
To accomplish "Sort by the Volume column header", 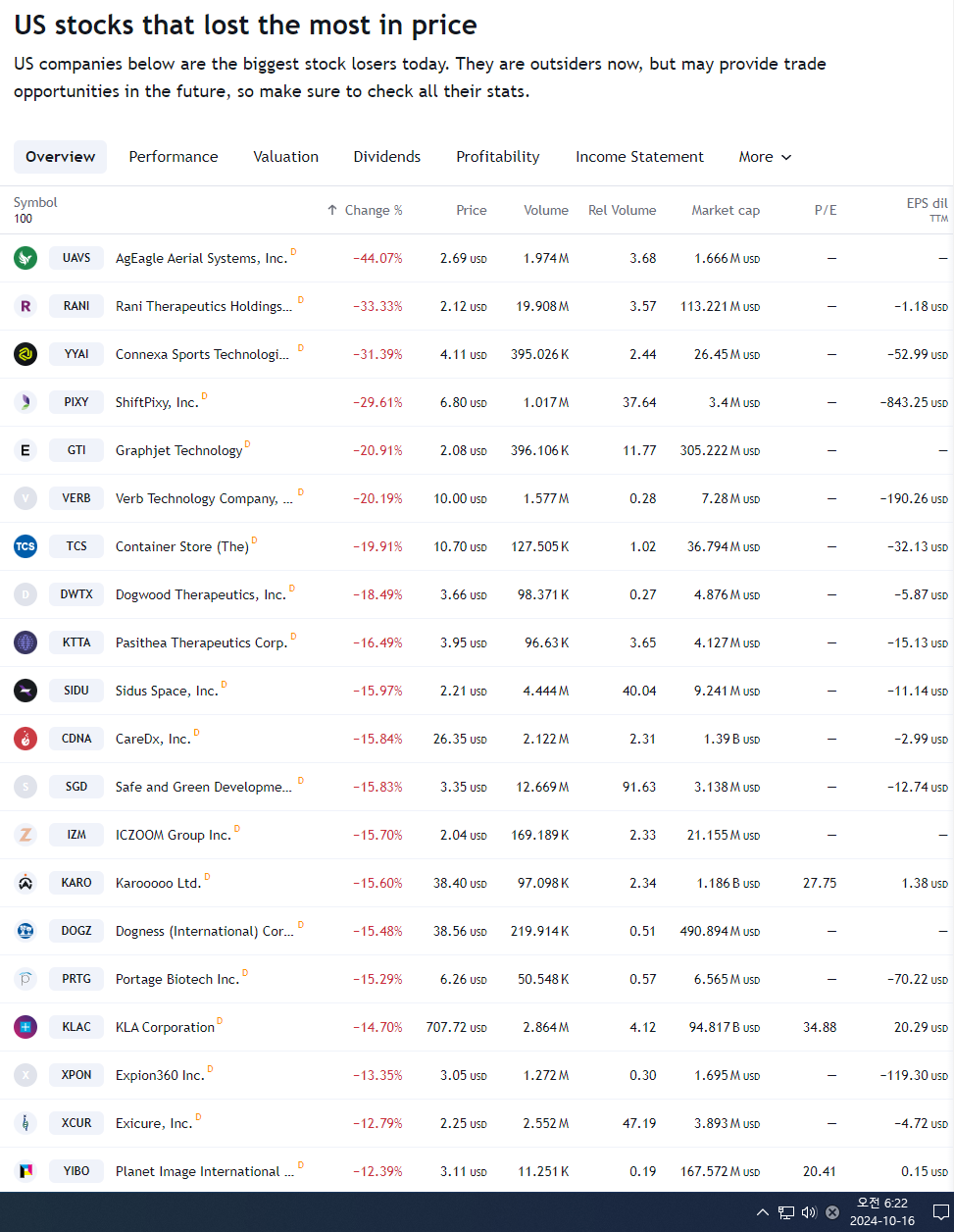I will (x=546, y=210).
